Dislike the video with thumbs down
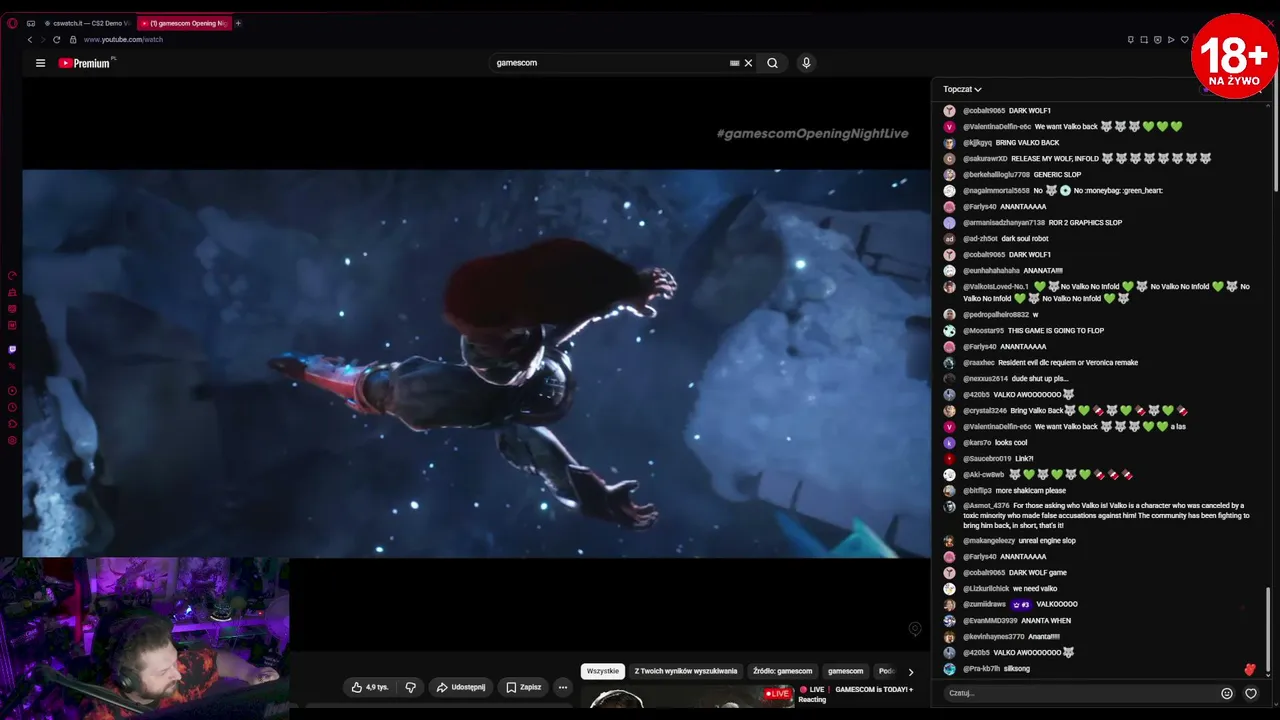The image size is (1280, 720). coord(410,687)
